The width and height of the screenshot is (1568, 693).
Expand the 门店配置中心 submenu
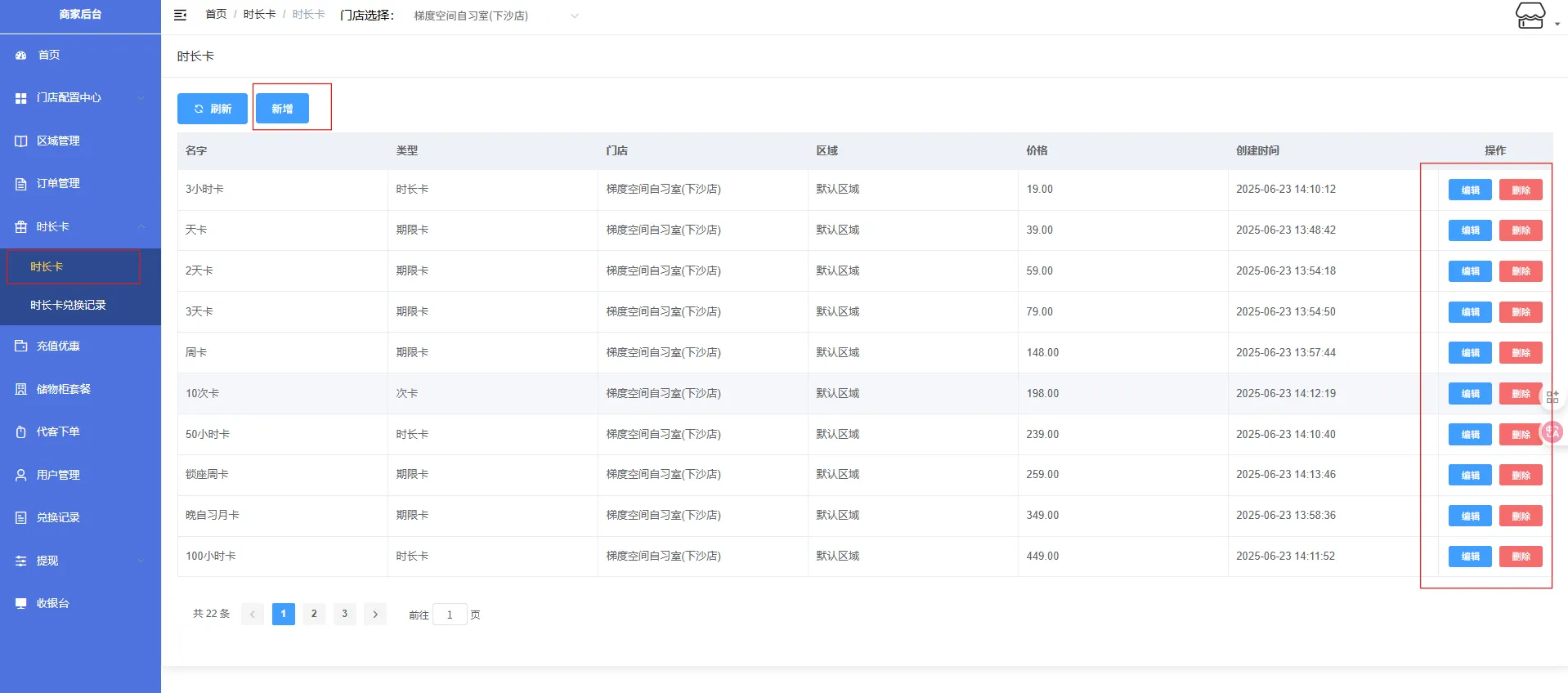80,98
